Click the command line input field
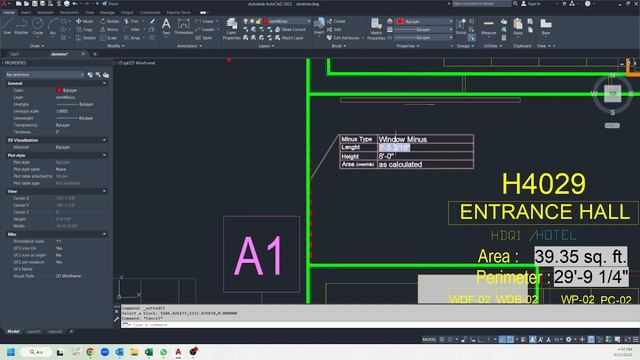Image resolution: width=640 pixels, height=360 pixels. tap(380, 324)
